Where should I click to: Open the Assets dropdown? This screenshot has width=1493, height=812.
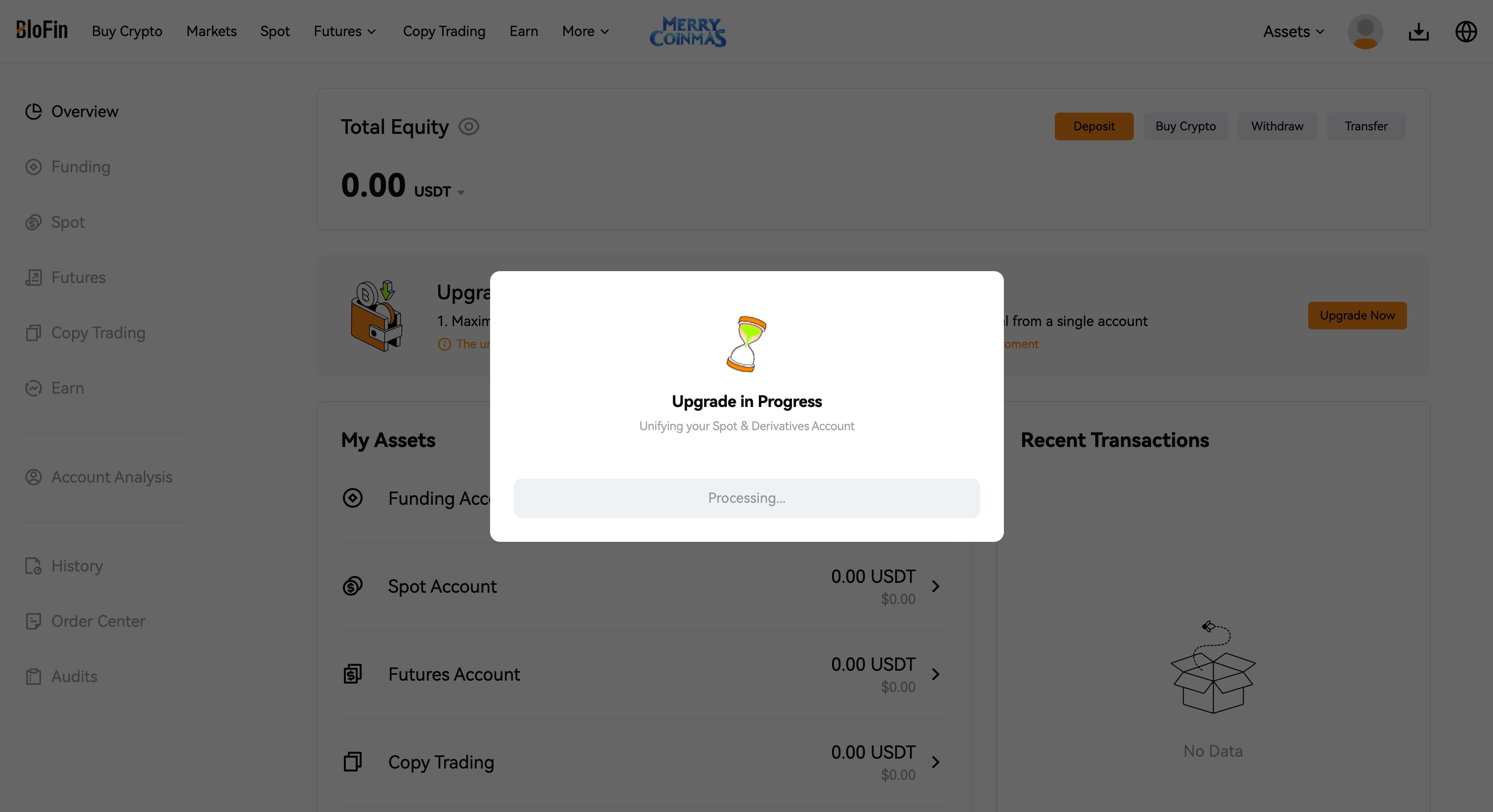tap(1293, 31)
